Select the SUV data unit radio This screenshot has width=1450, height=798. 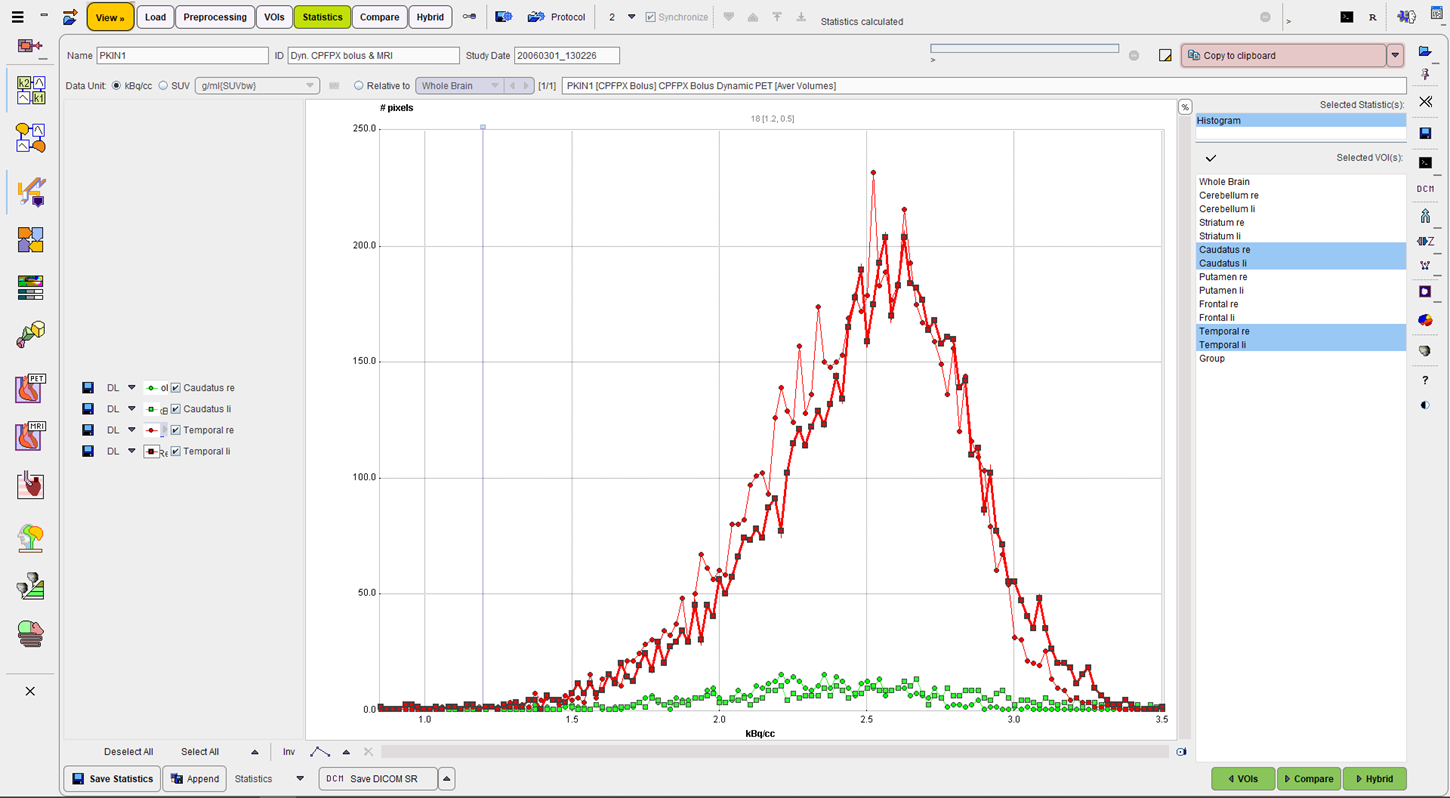pyautogui.click(x=163, y=86)
